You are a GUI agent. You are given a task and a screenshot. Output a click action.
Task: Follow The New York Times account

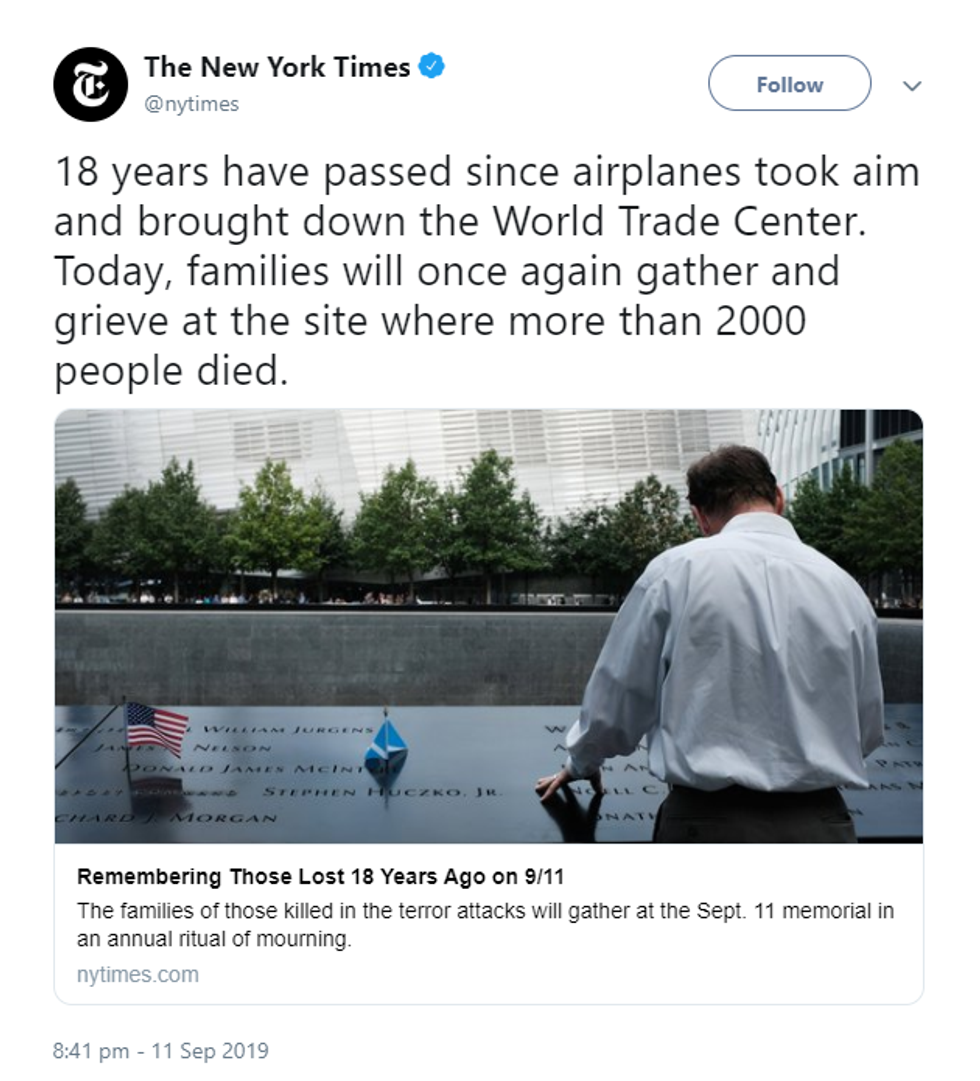(790, 83)
